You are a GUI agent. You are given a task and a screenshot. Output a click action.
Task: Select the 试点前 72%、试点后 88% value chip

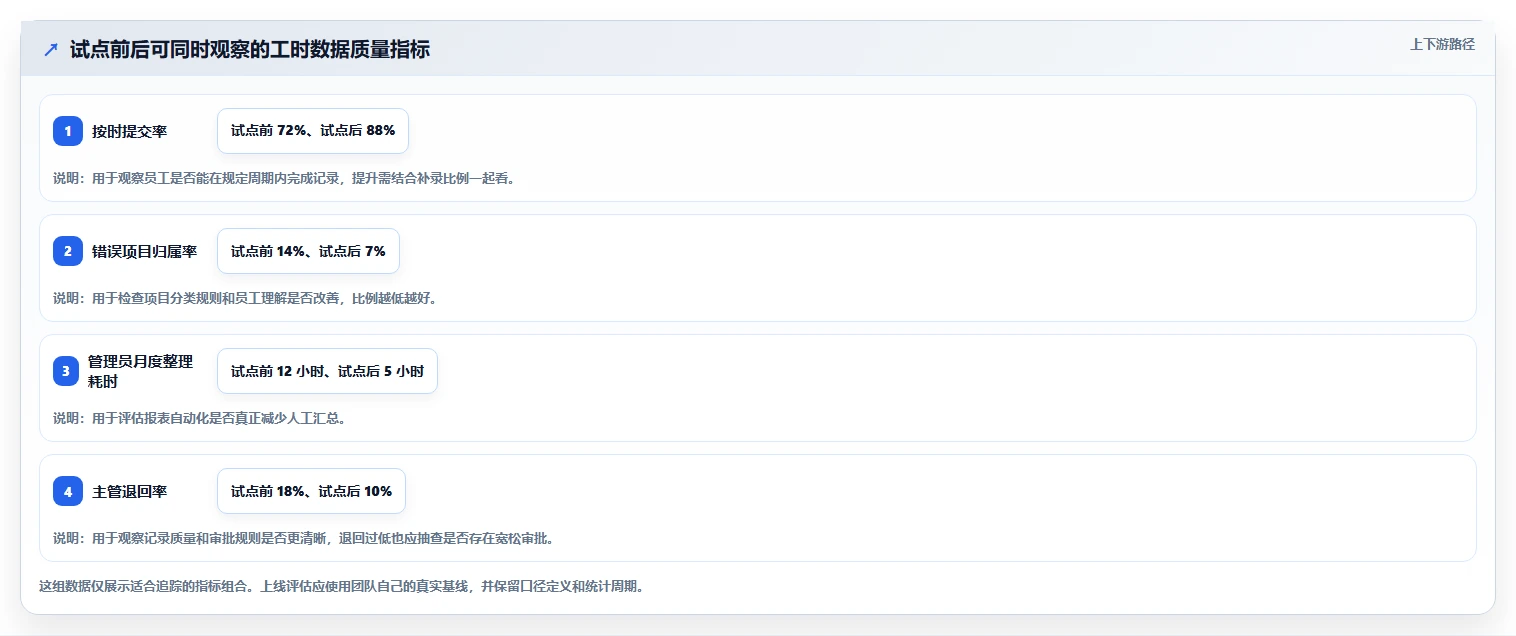click(313, 131)
